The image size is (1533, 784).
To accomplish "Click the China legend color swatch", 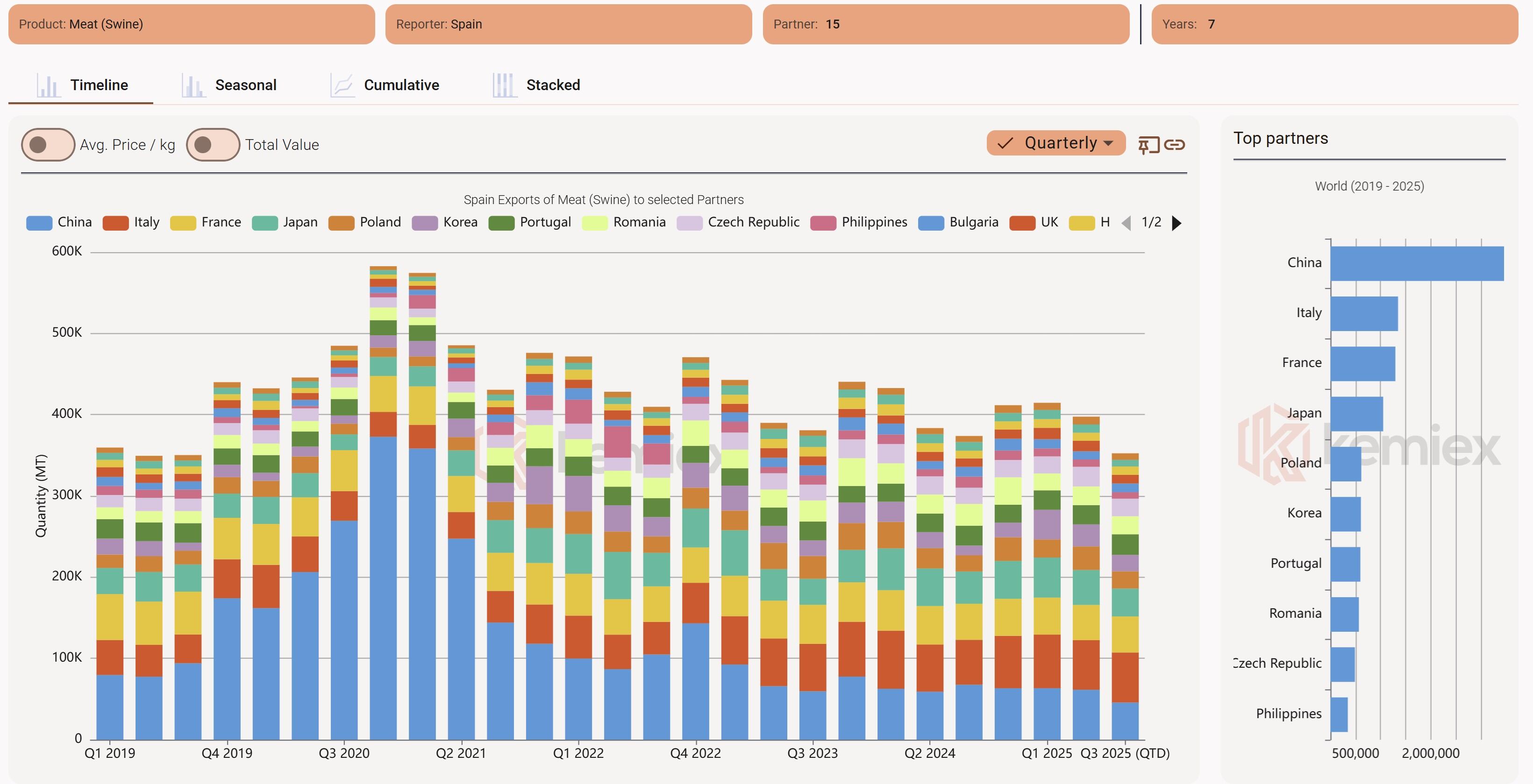I will click(38, 222).
